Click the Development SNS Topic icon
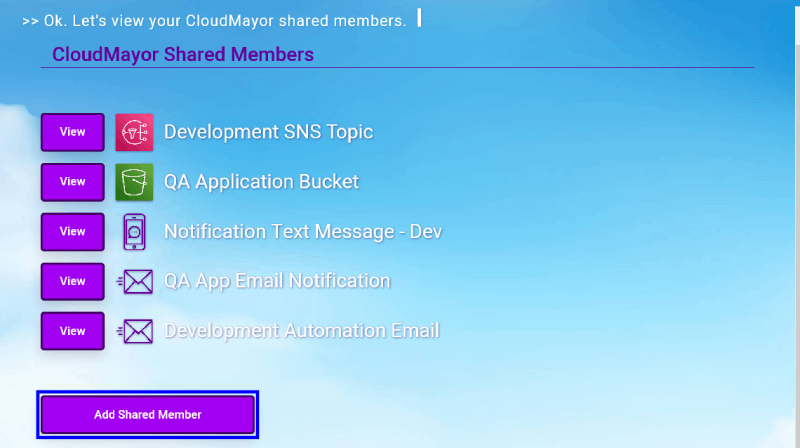 [x=134, y=132]
